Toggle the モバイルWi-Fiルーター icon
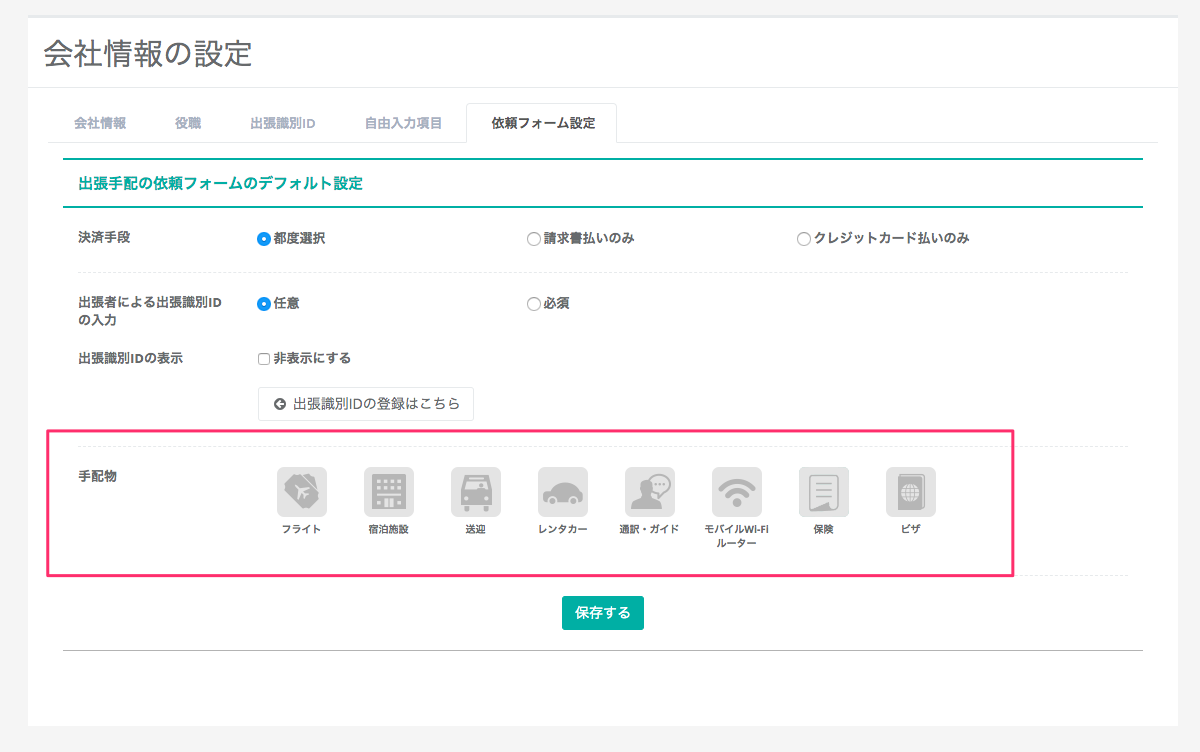This screenshot has width=1200, height=752. tap(736, 492)
